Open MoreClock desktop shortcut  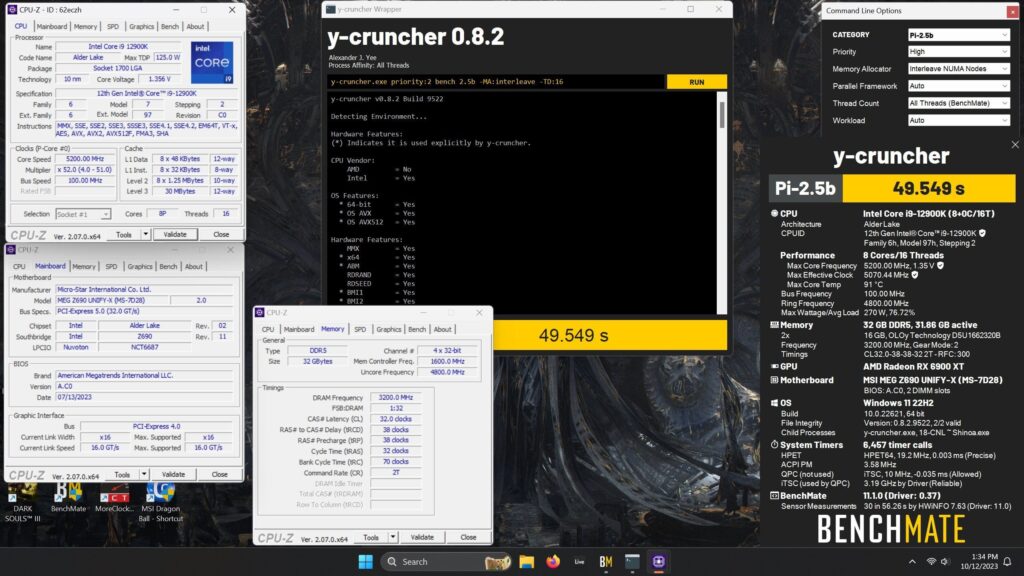pyautogui.click(x=114, y=498)
